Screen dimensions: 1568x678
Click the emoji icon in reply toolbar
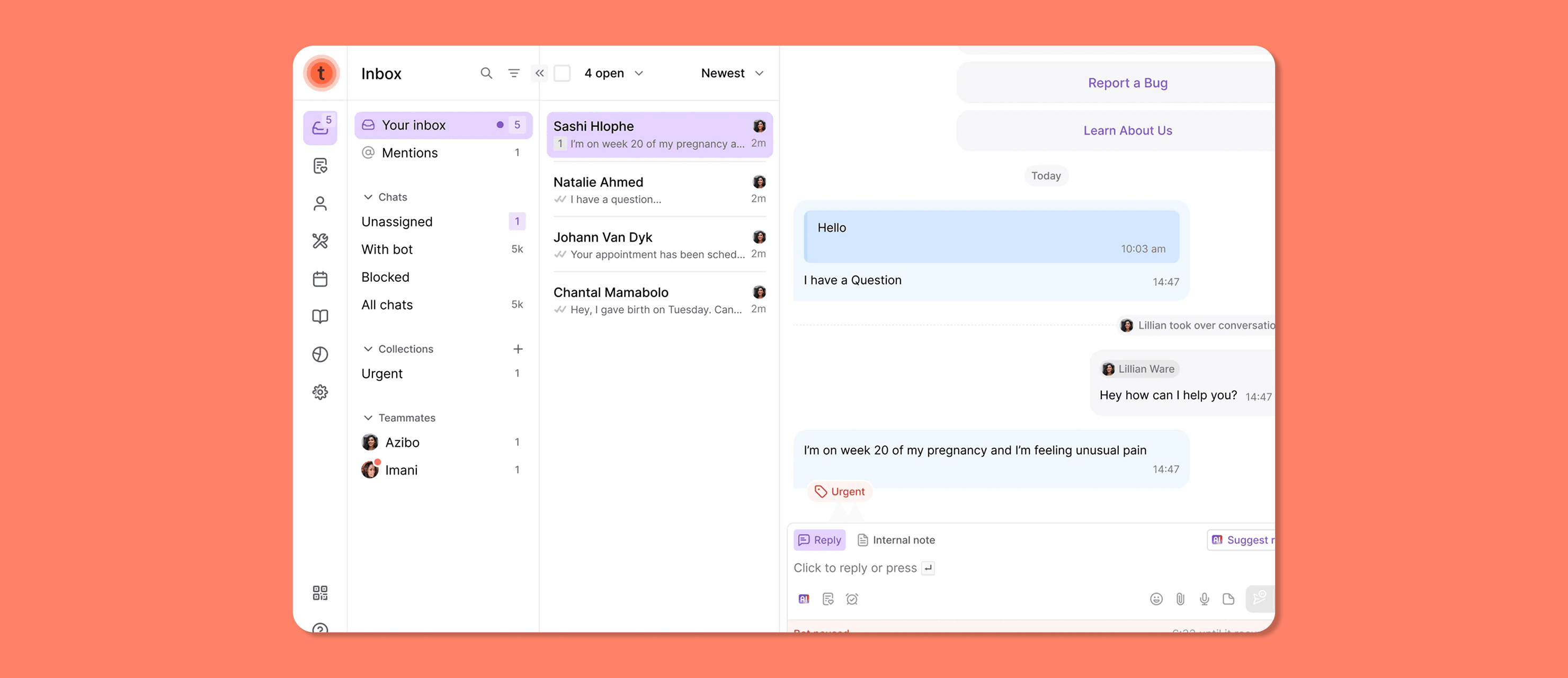[1156, 599]
